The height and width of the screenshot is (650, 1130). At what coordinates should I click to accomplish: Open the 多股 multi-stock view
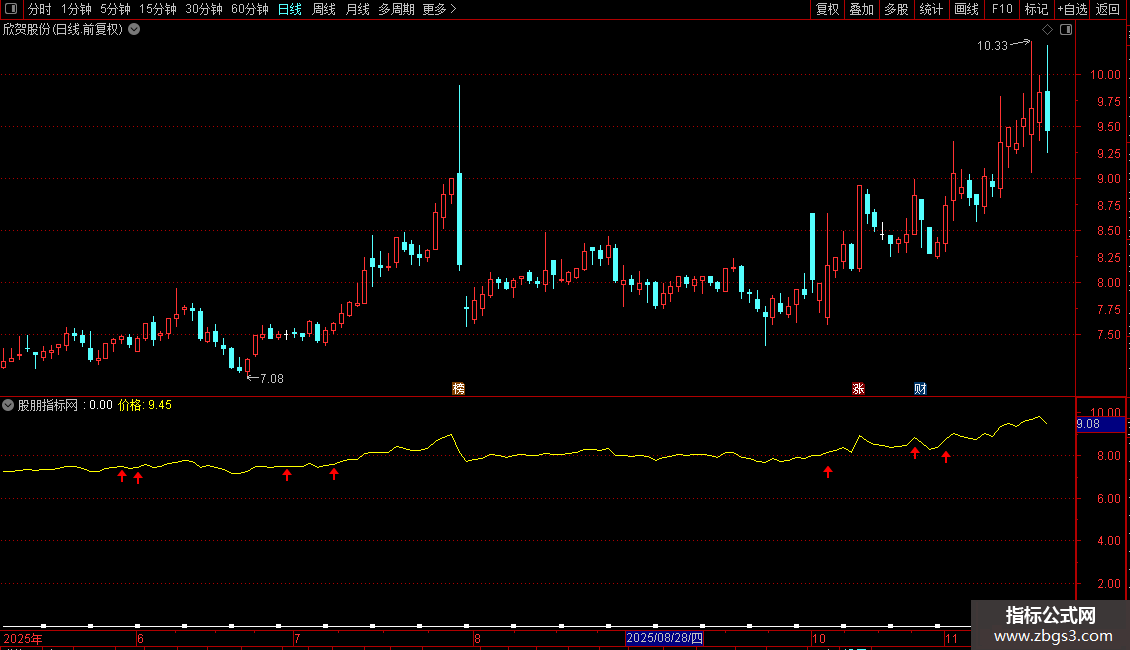coord(896,9)
